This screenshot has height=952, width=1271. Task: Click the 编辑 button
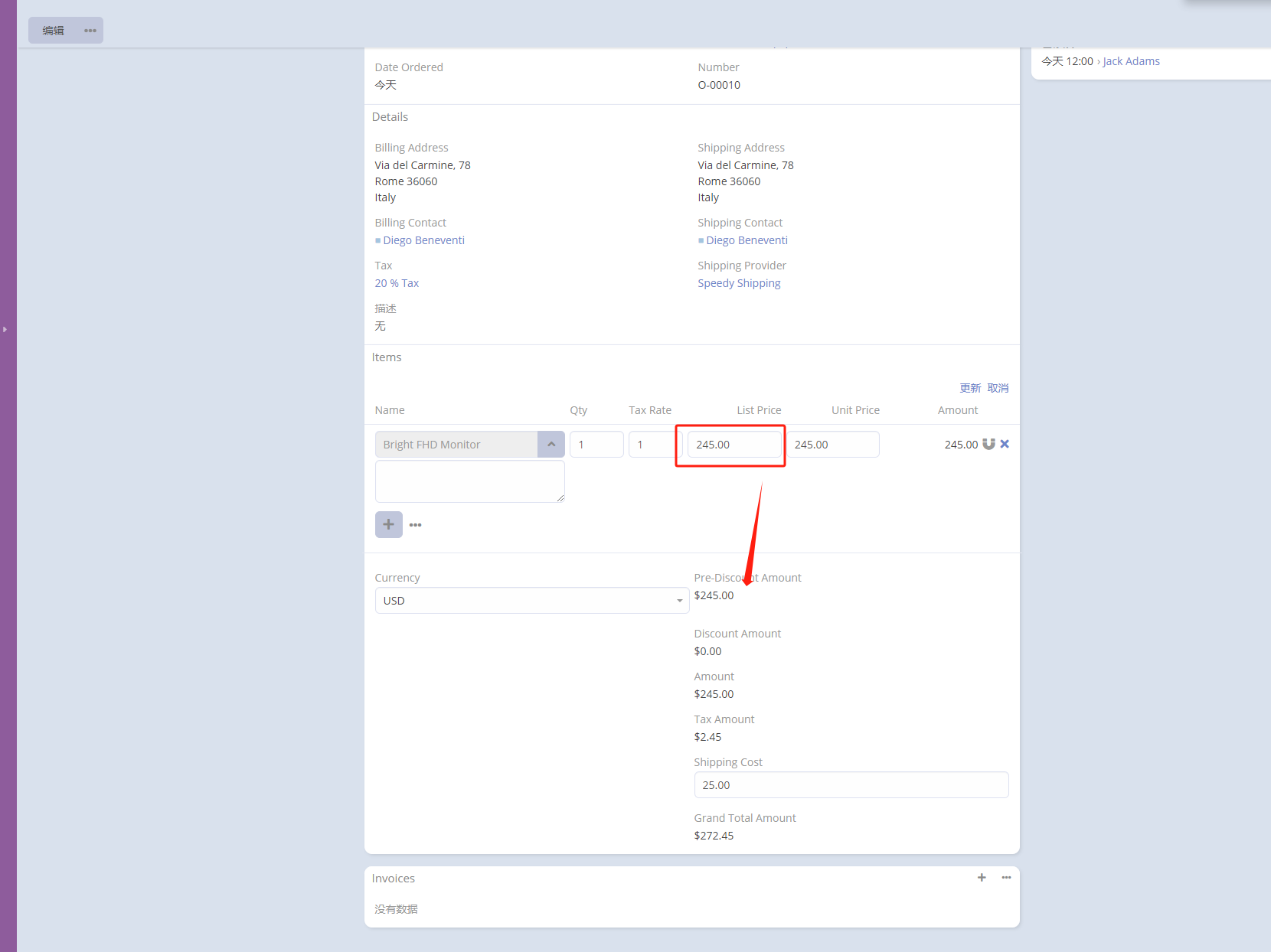[x=53, y=31]
